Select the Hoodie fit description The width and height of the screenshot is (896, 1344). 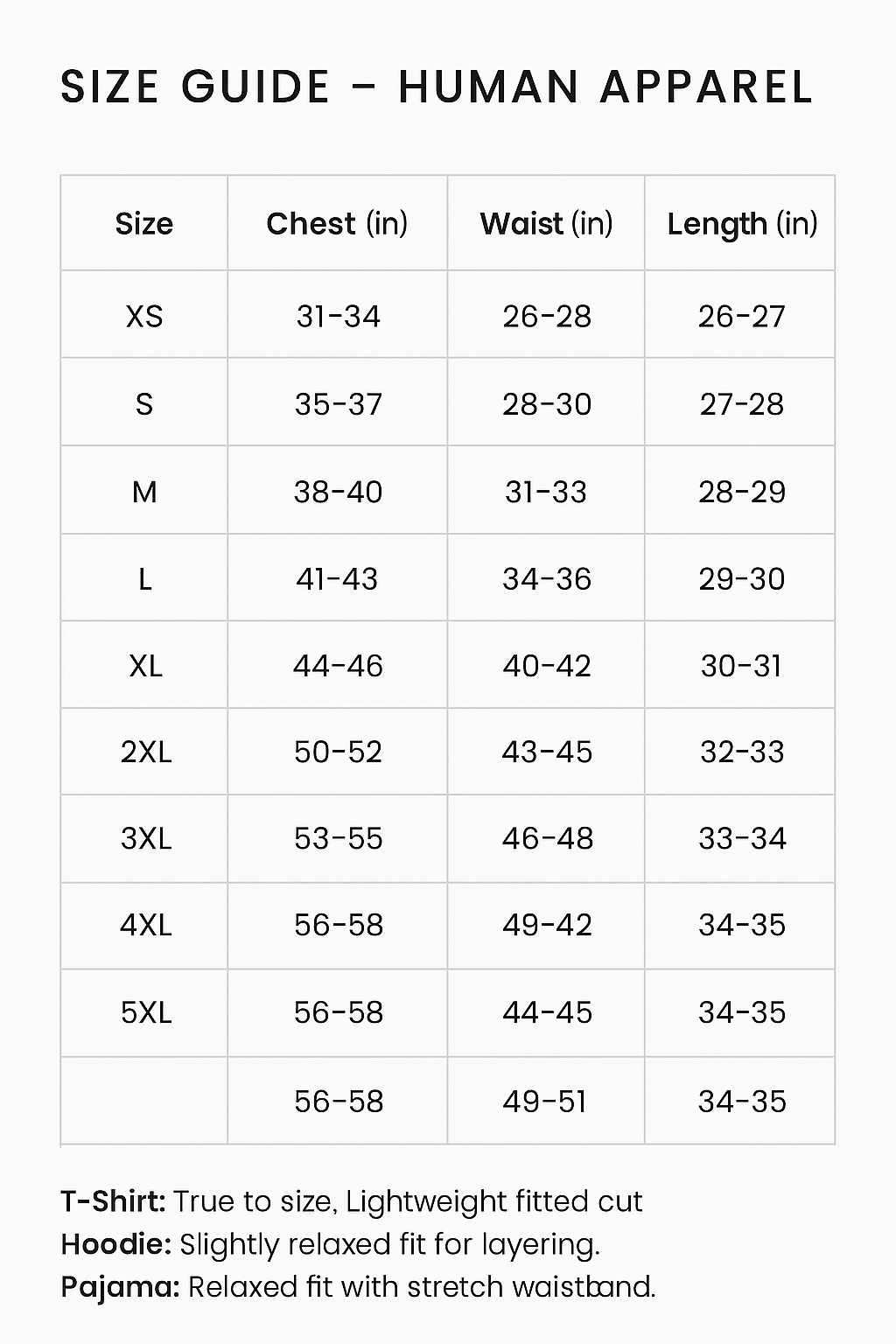pyautogui.click(x=331, y=1244)
